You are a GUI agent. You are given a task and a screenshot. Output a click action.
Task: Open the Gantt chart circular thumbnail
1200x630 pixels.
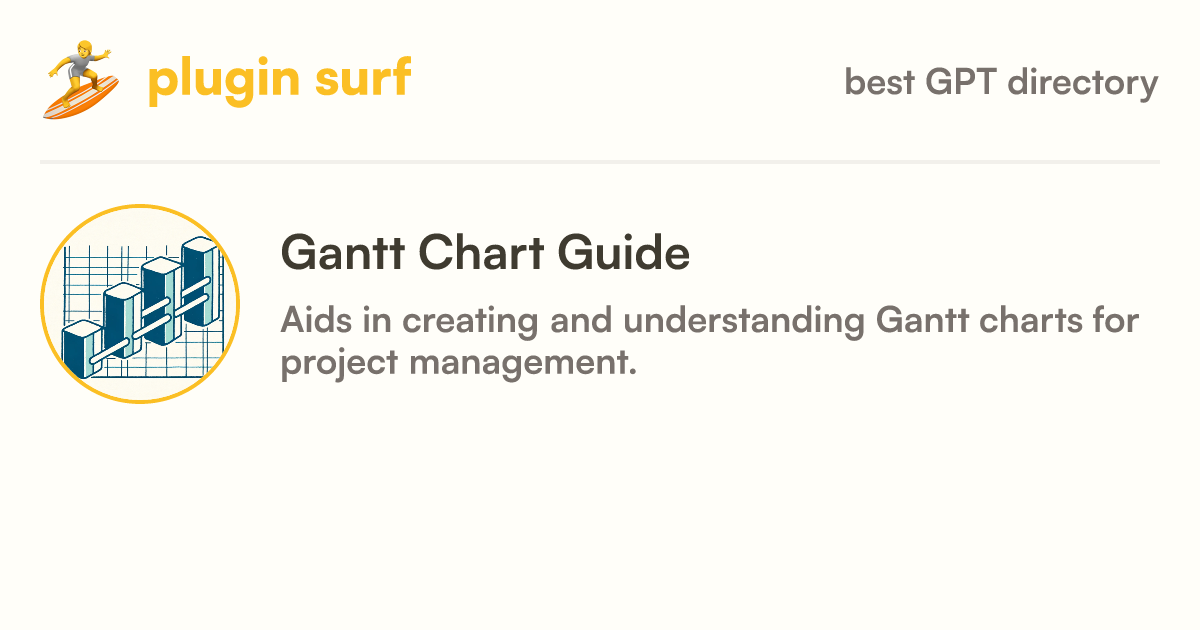(x=140, y=304)
